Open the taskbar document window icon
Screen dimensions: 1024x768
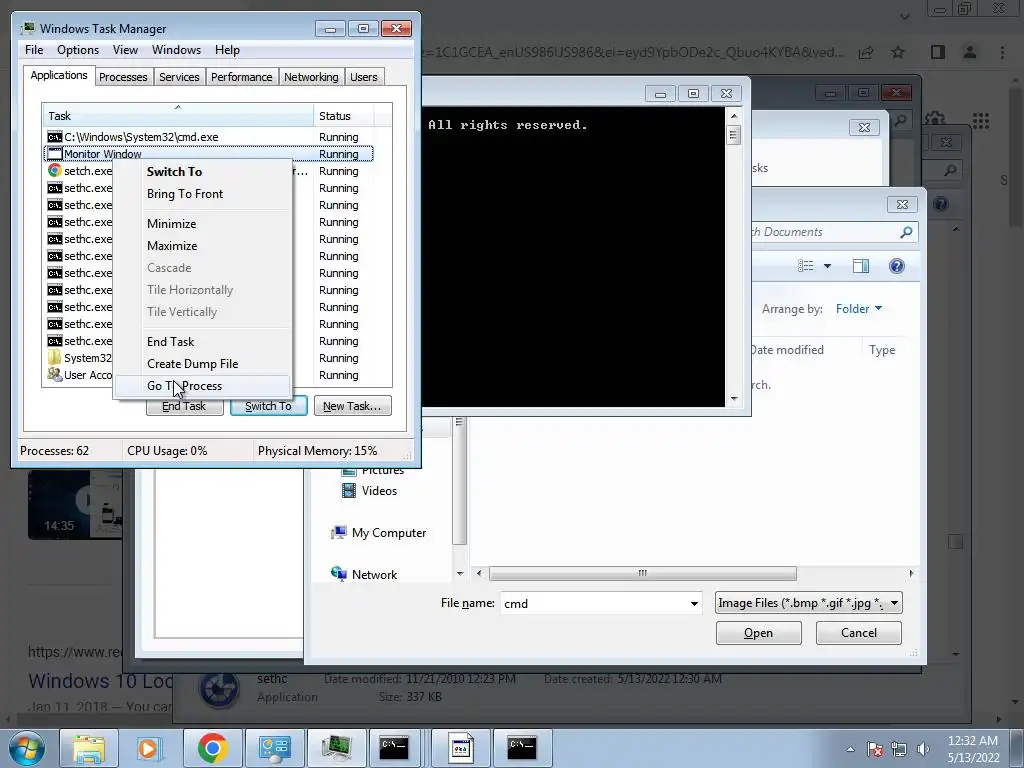pyautogui.click(x=460, y=748)
